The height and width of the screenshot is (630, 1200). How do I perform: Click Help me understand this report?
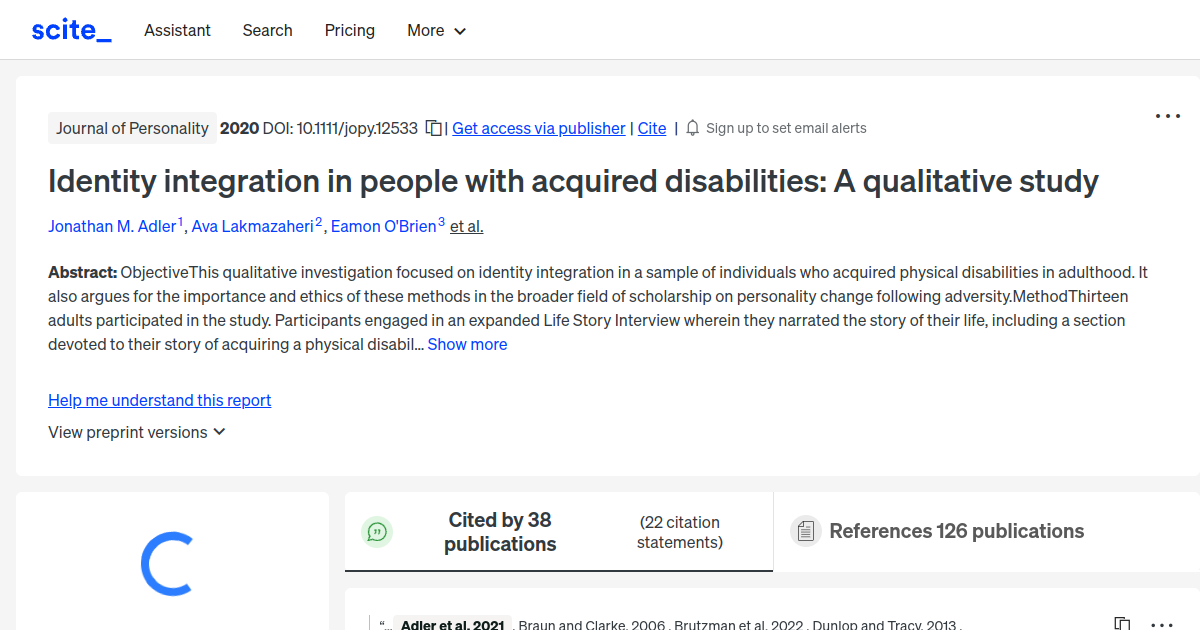(159, 400)
